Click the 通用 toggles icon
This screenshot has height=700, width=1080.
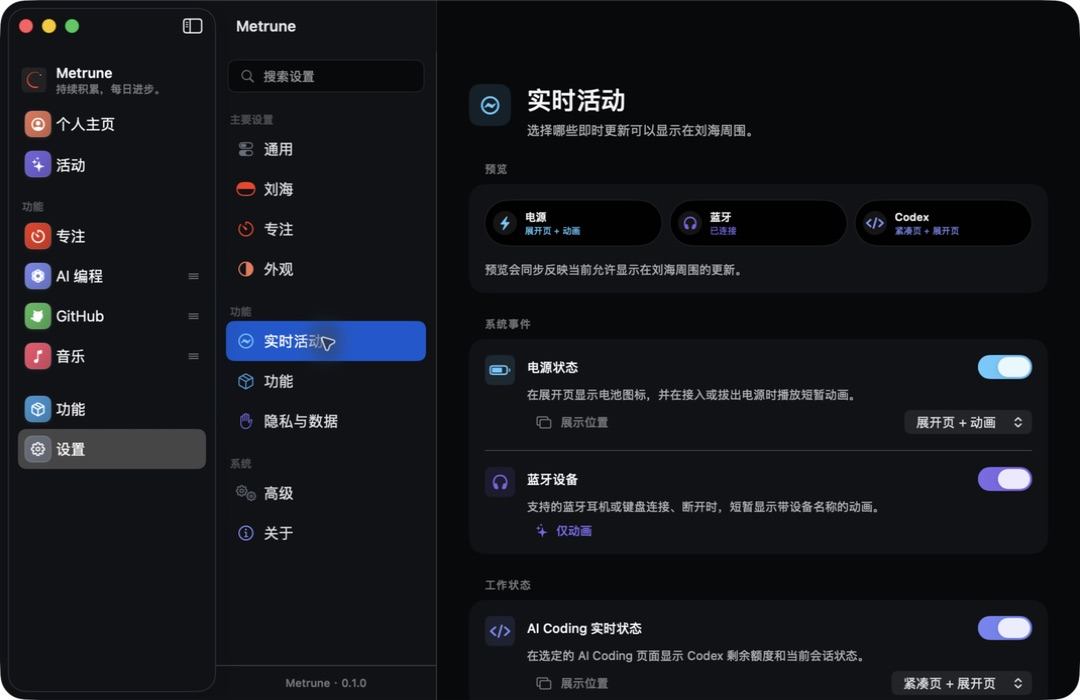246,149
